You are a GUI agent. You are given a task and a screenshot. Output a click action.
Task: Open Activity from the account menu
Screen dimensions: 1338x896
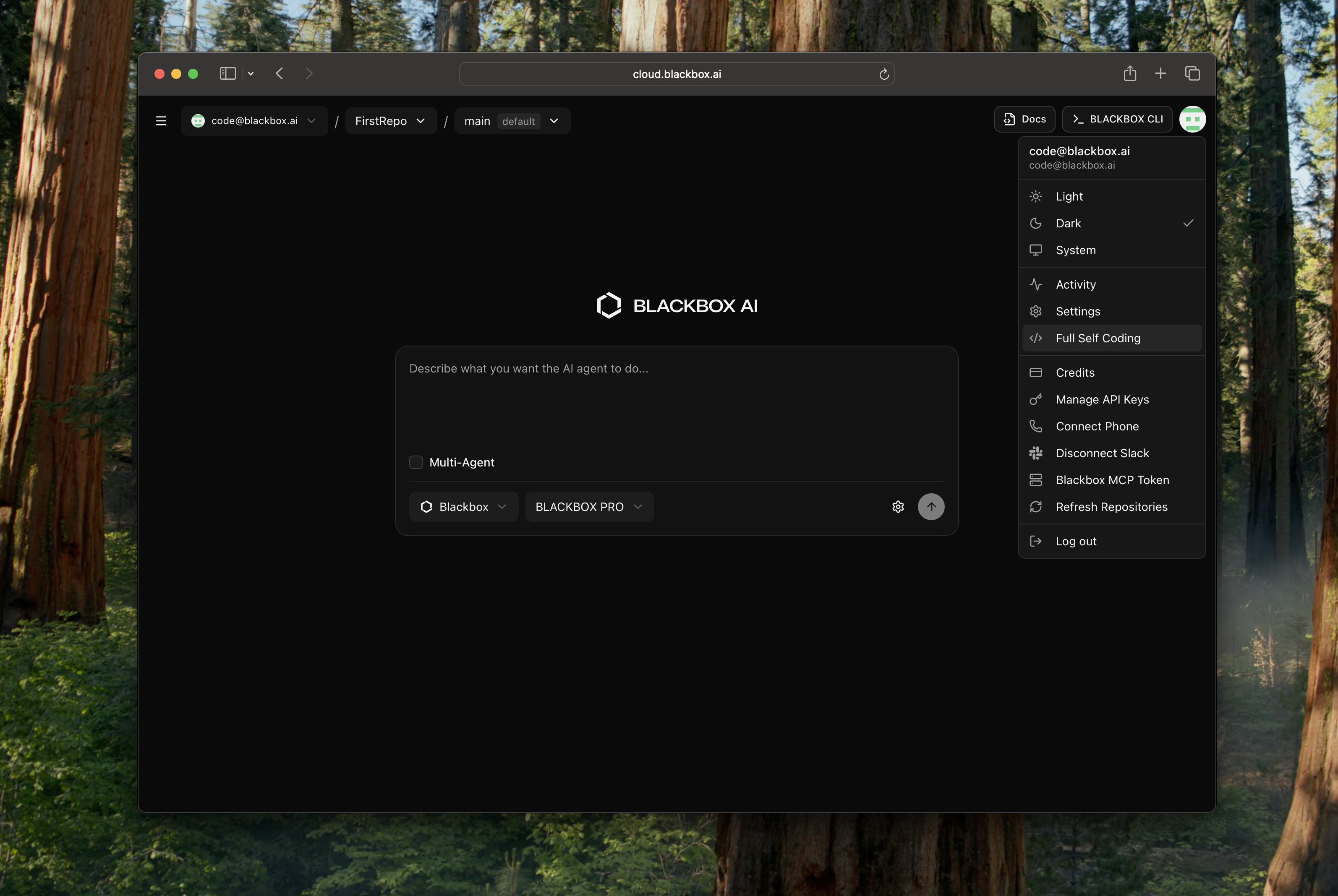pyautogui.click(x=1076, y=284)
